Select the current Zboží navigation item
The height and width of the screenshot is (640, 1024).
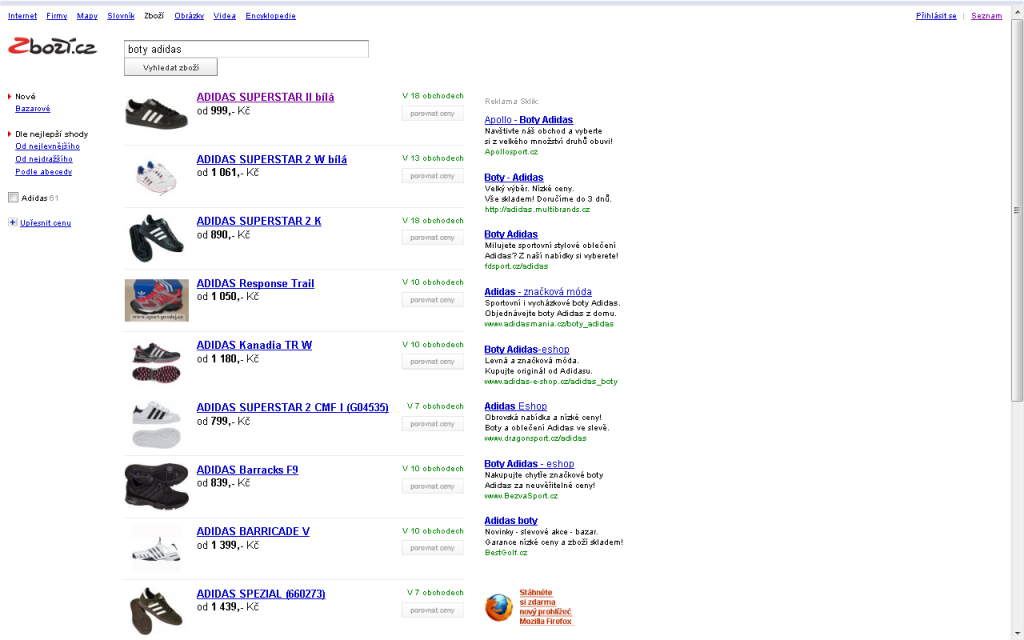(x=154, y=16)
